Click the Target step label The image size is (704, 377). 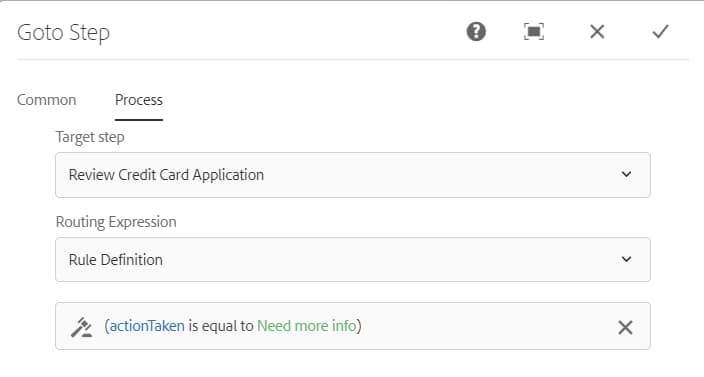[x=90, y=137]
